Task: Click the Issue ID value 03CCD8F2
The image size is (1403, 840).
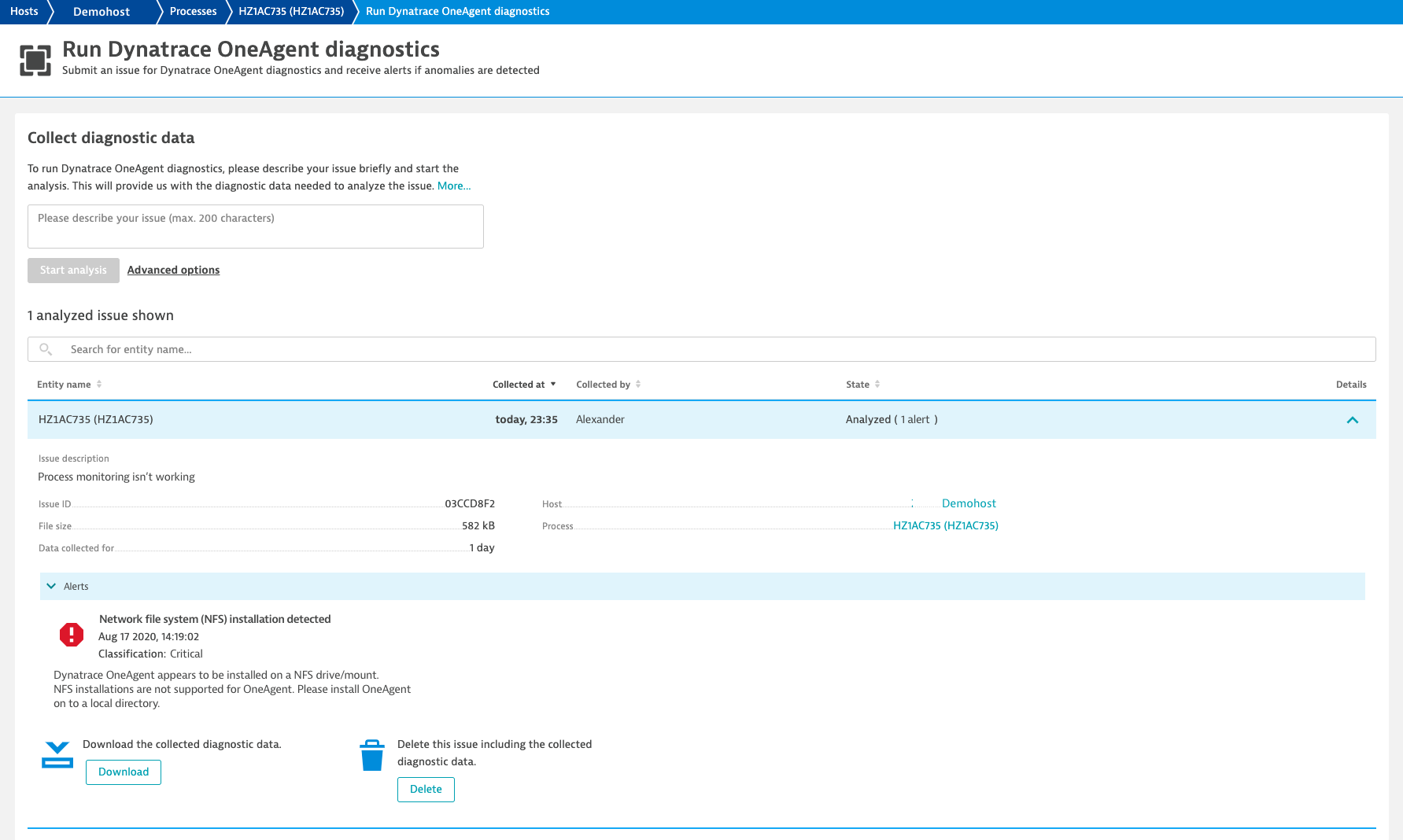Action: (x=470, y=504)
